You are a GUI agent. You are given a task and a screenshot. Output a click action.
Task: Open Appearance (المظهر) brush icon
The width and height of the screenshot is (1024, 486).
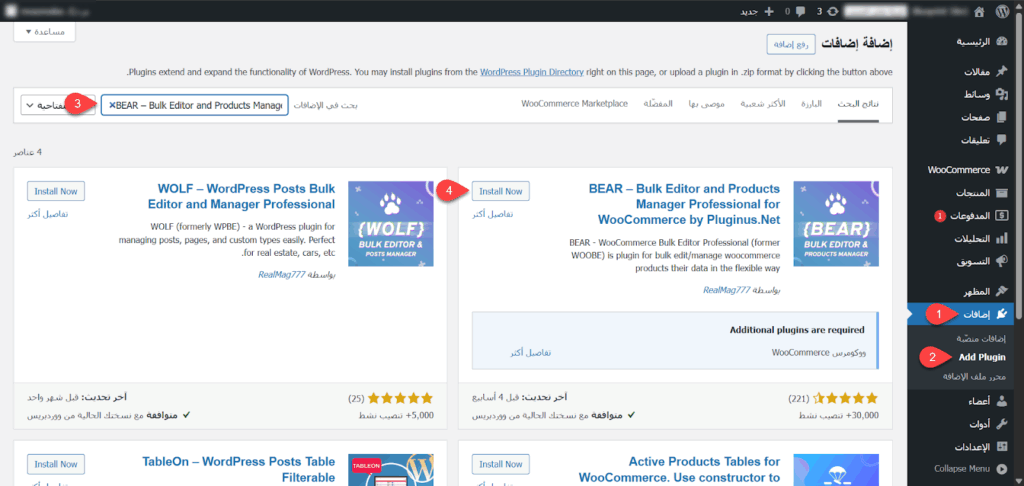(x=1002, y=291)
